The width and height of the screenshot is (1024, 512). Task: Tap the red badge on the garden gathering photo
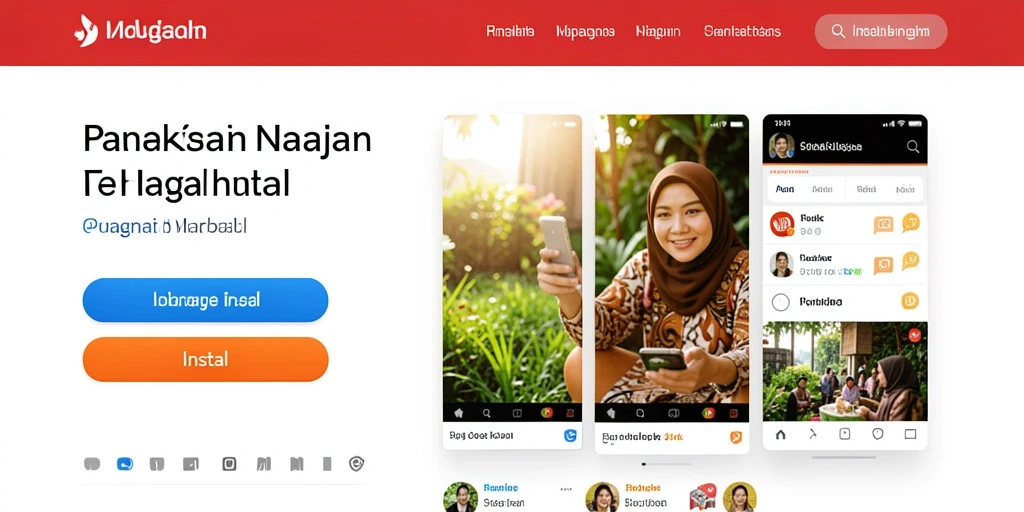[x=914, y=335]
